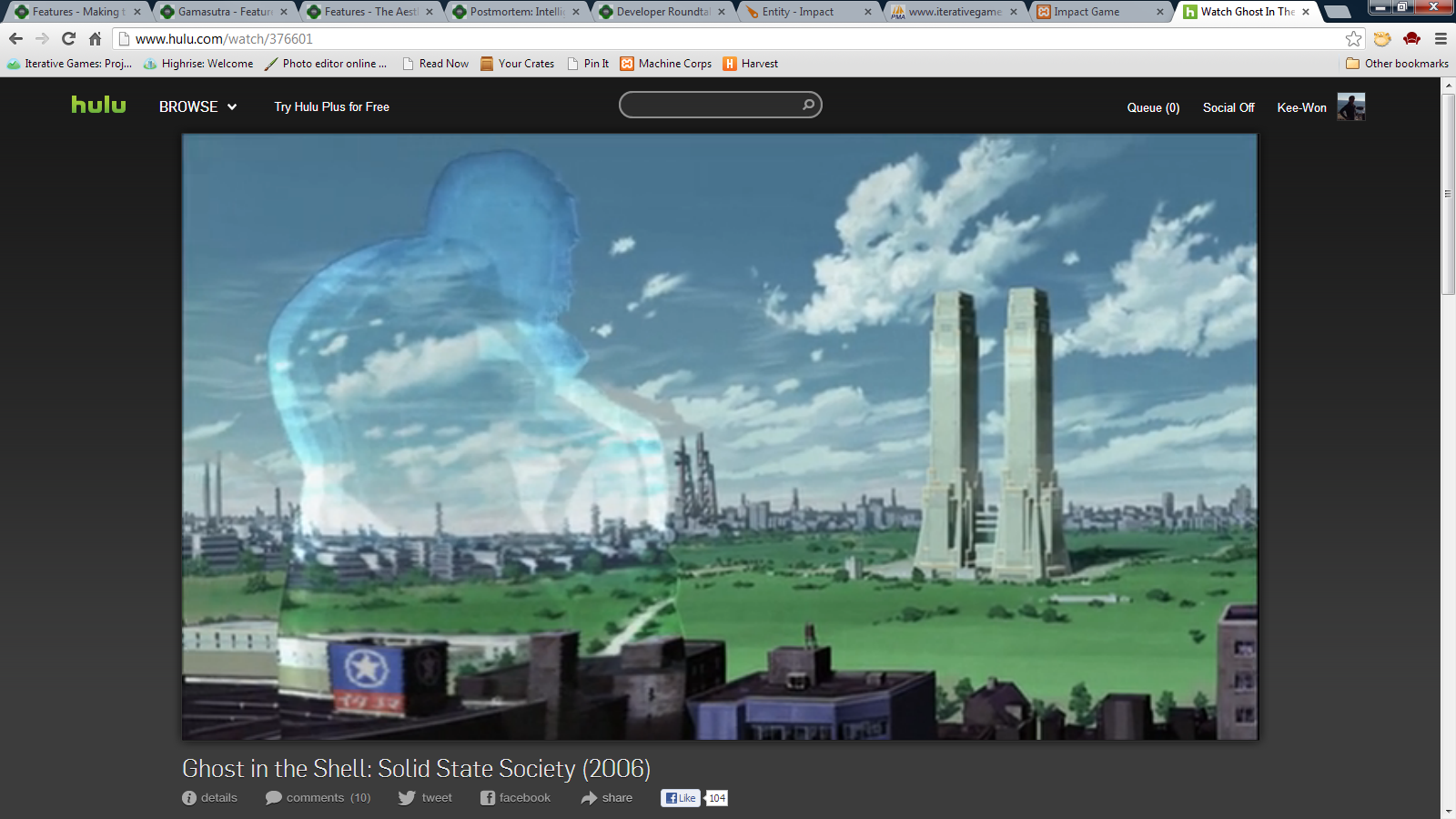Image resolution: width=1456 pixels, height=819 pixels.
Task: Share the video via tweet
Action: pos(424,798)
